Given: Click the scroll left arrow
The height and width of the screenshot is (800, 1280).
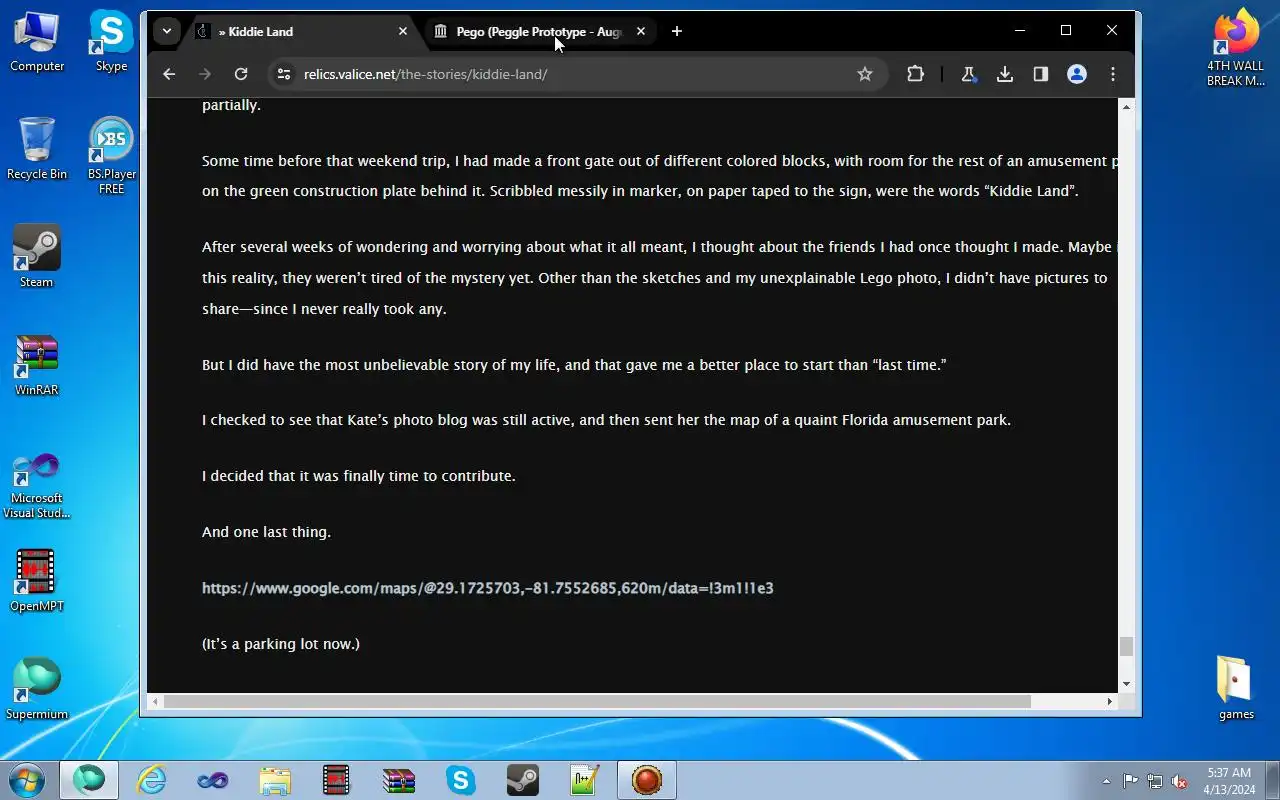Looking at the screenshot, I should coord(155,701).
